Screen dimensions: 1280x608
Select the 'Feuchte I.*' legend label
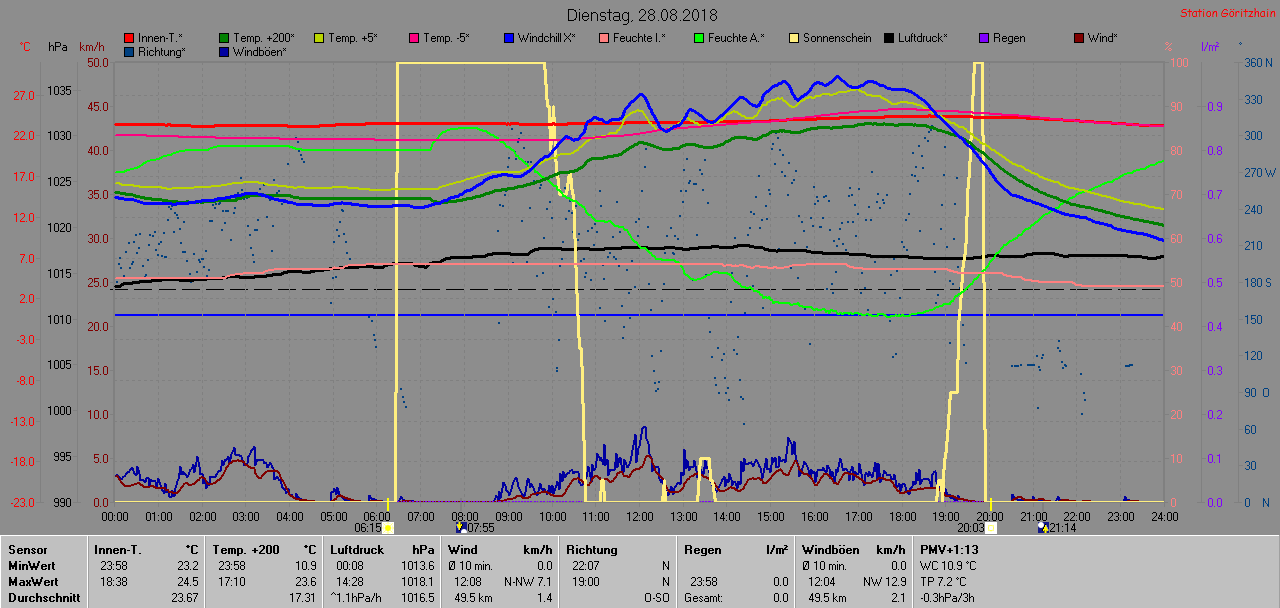[x=640, y=38]
